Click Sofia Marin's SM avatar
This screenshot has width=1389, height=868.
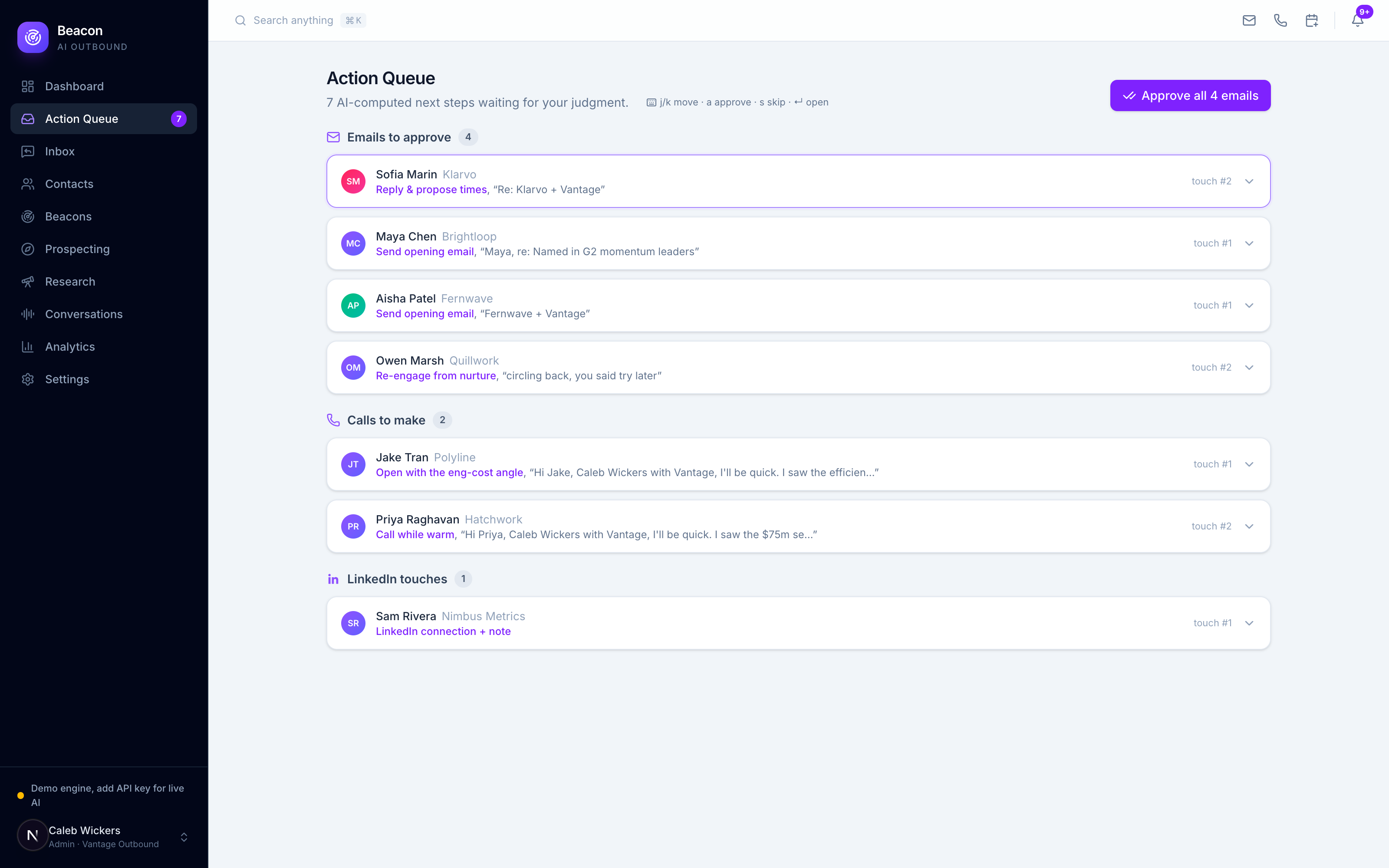tap(353, 181)
